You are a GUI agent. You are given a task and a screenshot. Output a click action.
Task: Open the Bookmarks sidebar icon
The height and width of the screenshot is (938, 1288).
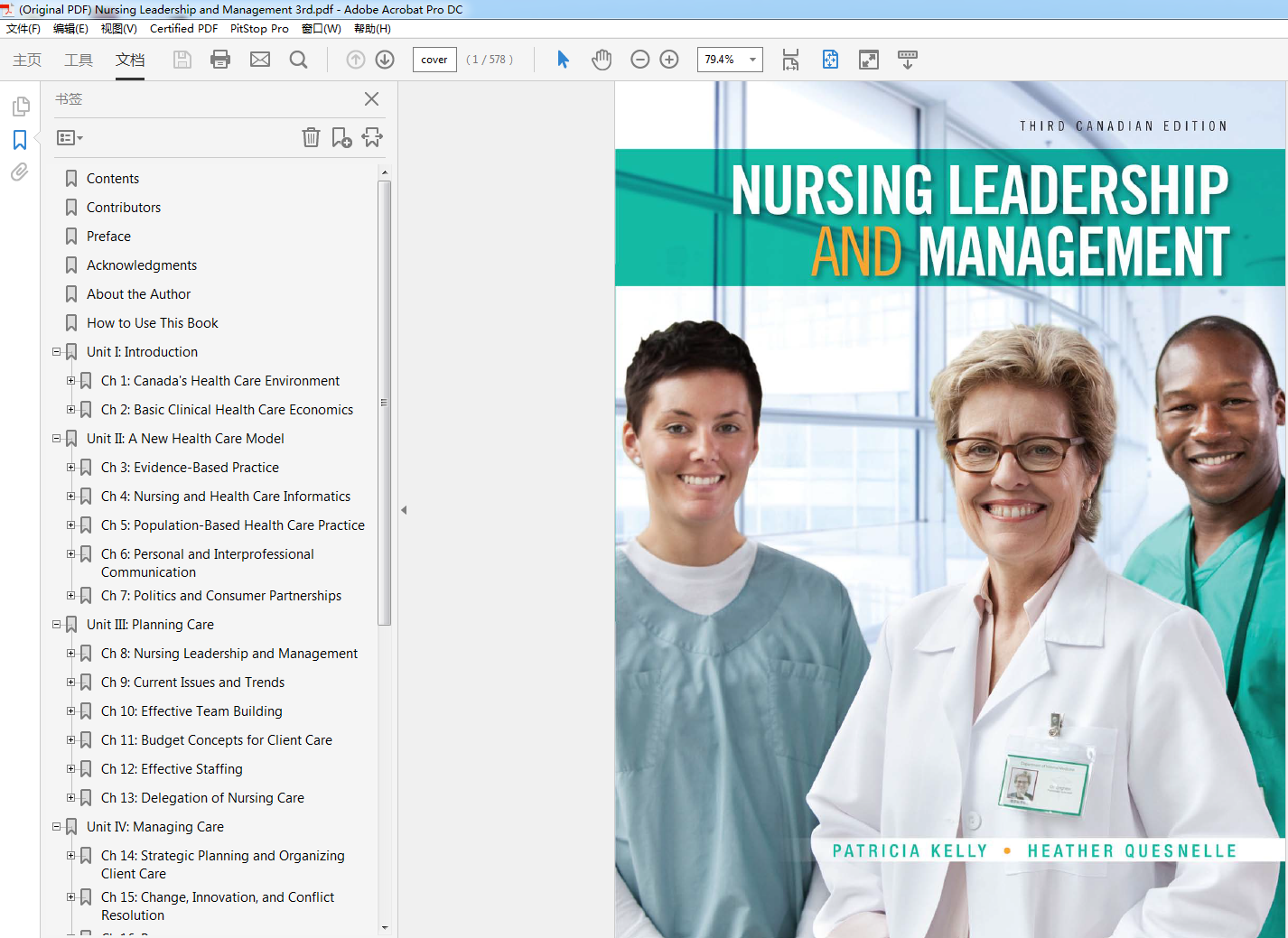[20, 140]
